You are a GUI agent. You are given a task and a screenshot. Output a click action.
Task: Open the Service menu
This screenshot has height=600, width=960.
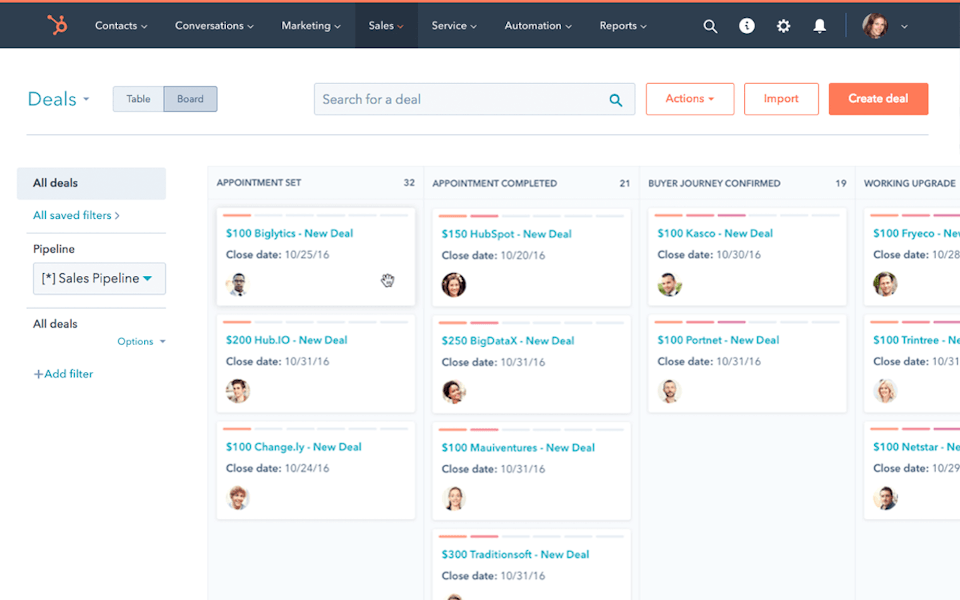click(454, 26)
